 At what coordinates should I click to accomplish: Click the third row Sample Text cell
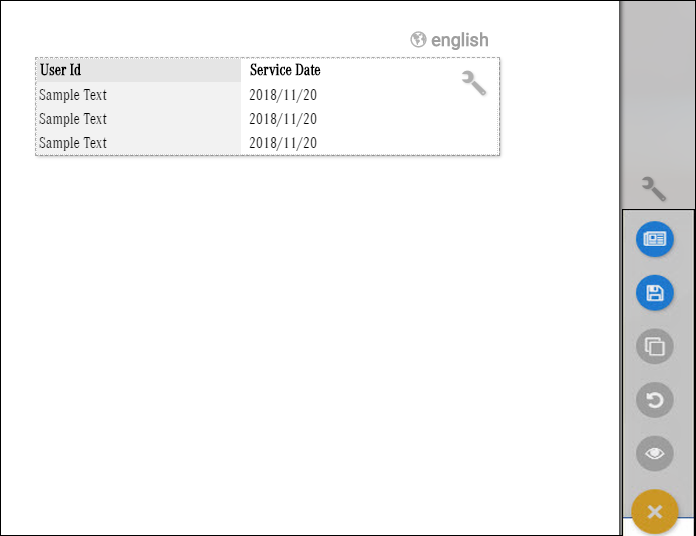[73, 143]
